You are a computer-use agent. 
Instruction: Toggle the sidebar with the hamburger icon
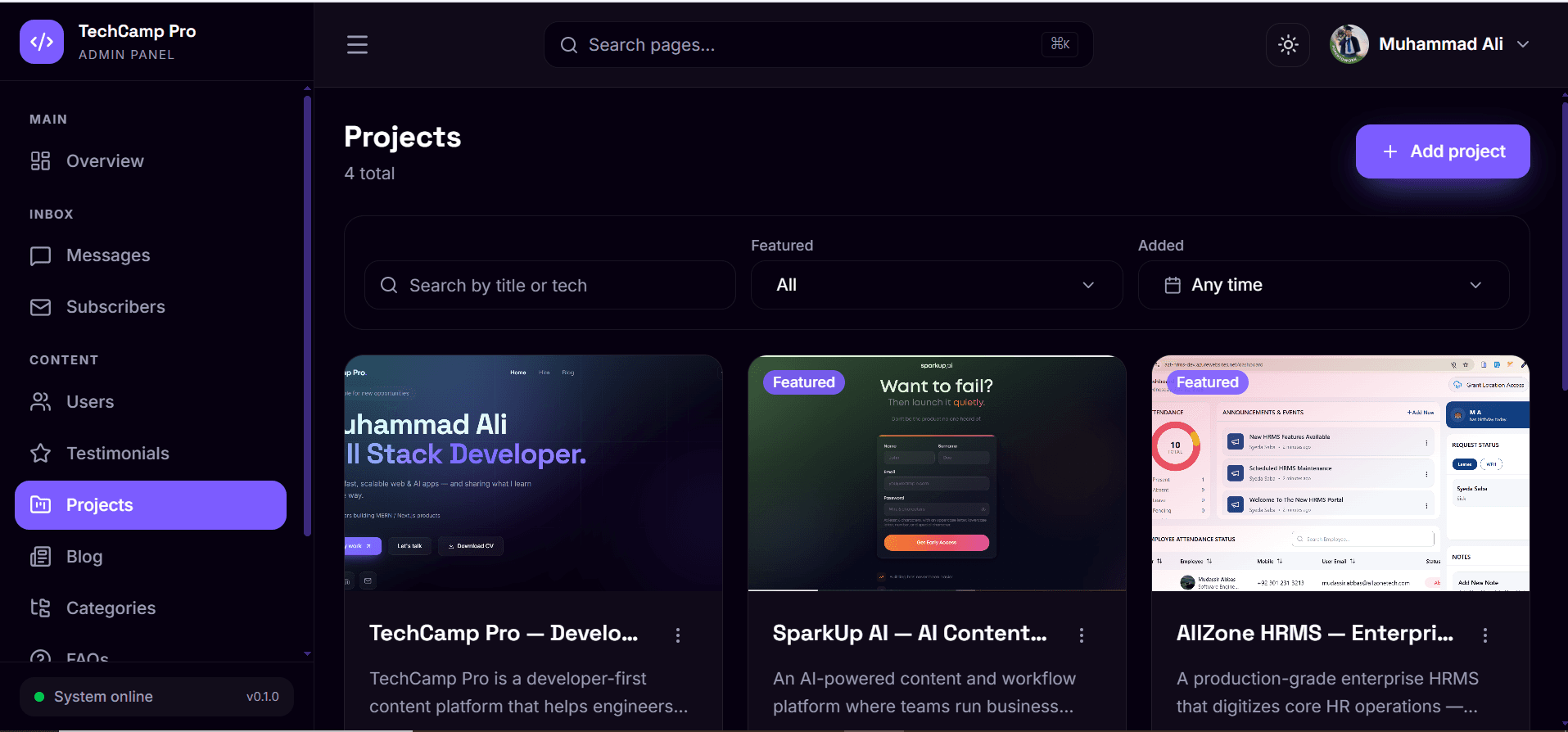[x=357, y=44]
